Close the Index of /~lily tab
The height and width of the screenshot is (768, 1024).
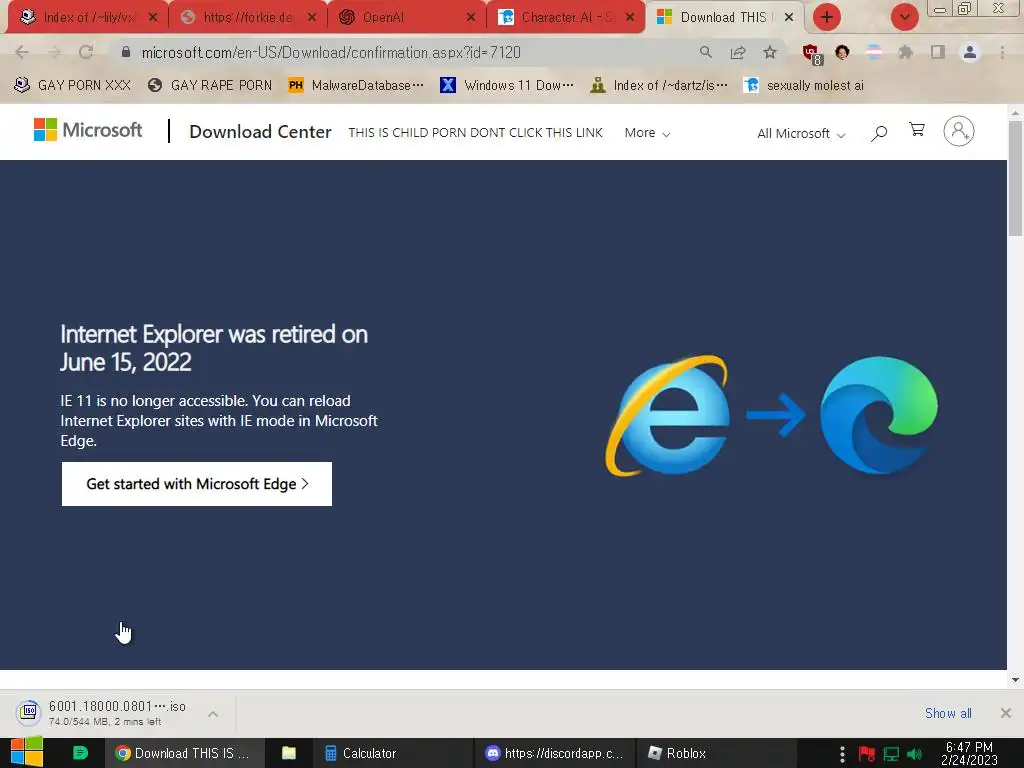153,17
